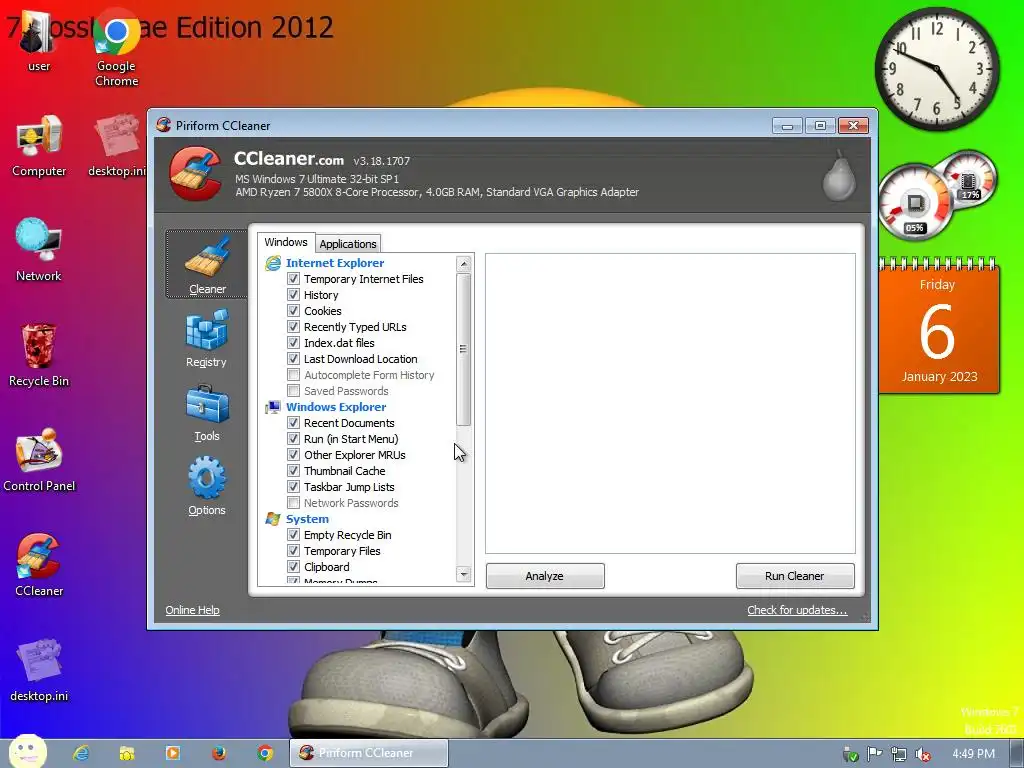This screenshot has width=1024, height=768.
Task: Select the Recycle Bin desktop icon
Action: pos(39,356)
